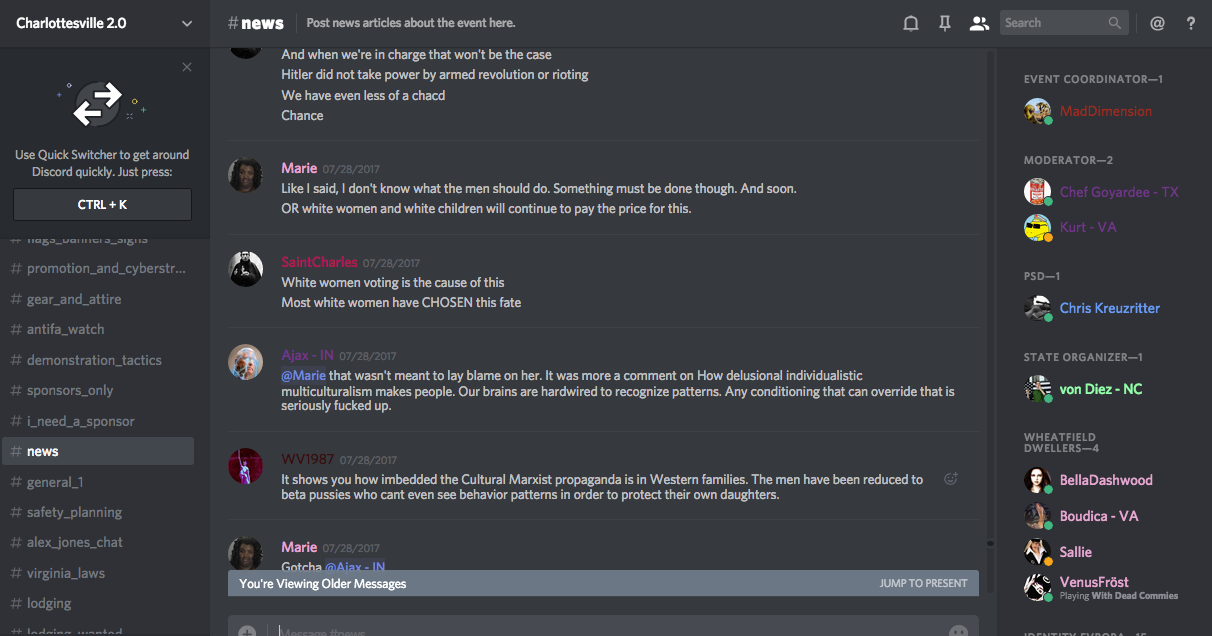This screenshot has width=1212, height=636.
Task: Open the @Marie mention in Ajax's message
Action: (304, 375)
